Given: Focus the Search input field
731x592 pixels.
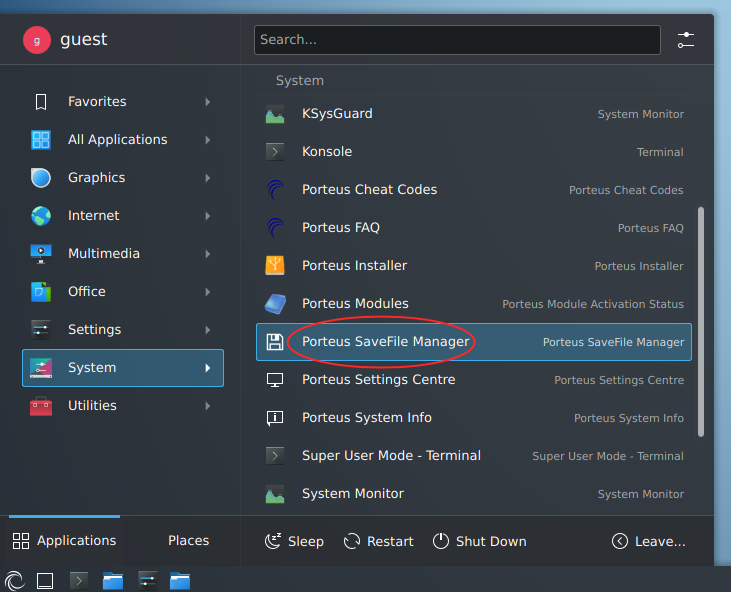Looking at the screenshot, I should click(457, 40).
